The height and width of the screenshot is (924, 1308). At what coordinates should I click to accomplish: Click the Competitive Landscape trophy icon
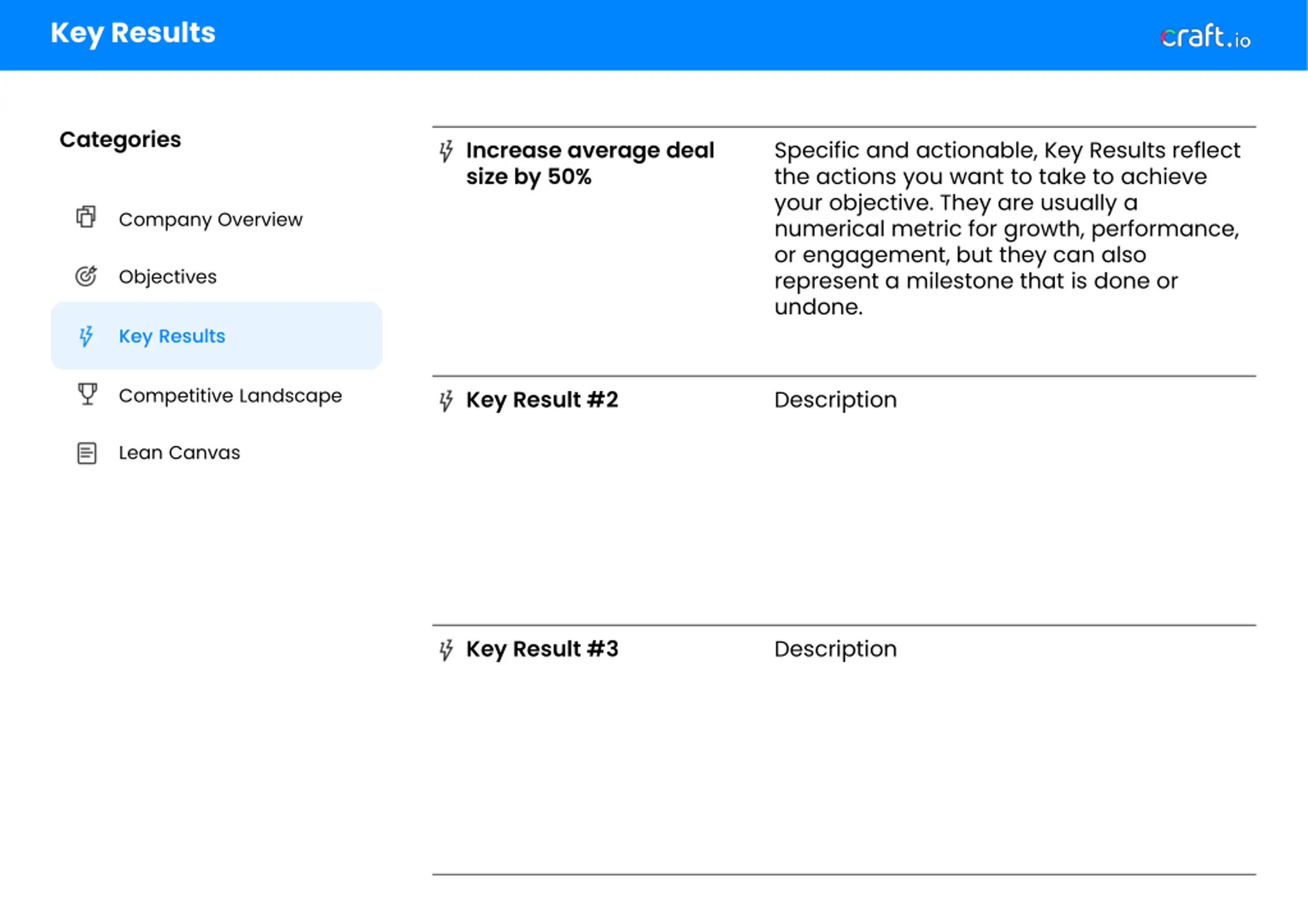pos(87,394)
